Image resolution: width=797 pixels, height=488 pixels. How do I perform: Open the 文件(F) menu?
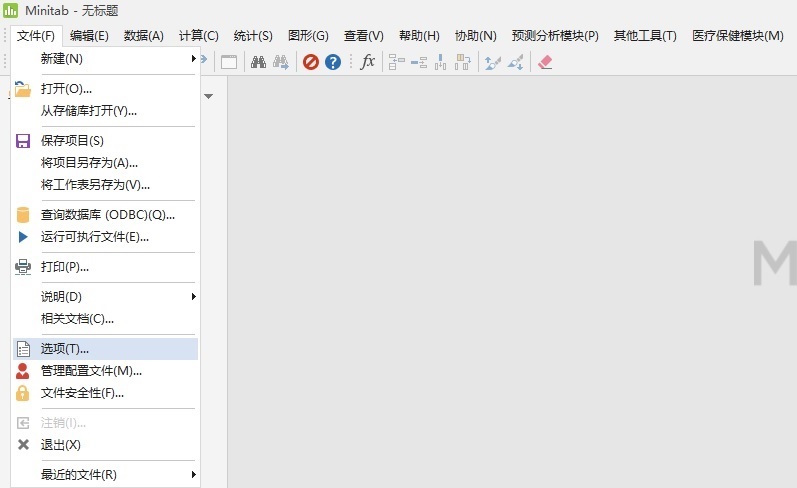(x=36, y=36)
